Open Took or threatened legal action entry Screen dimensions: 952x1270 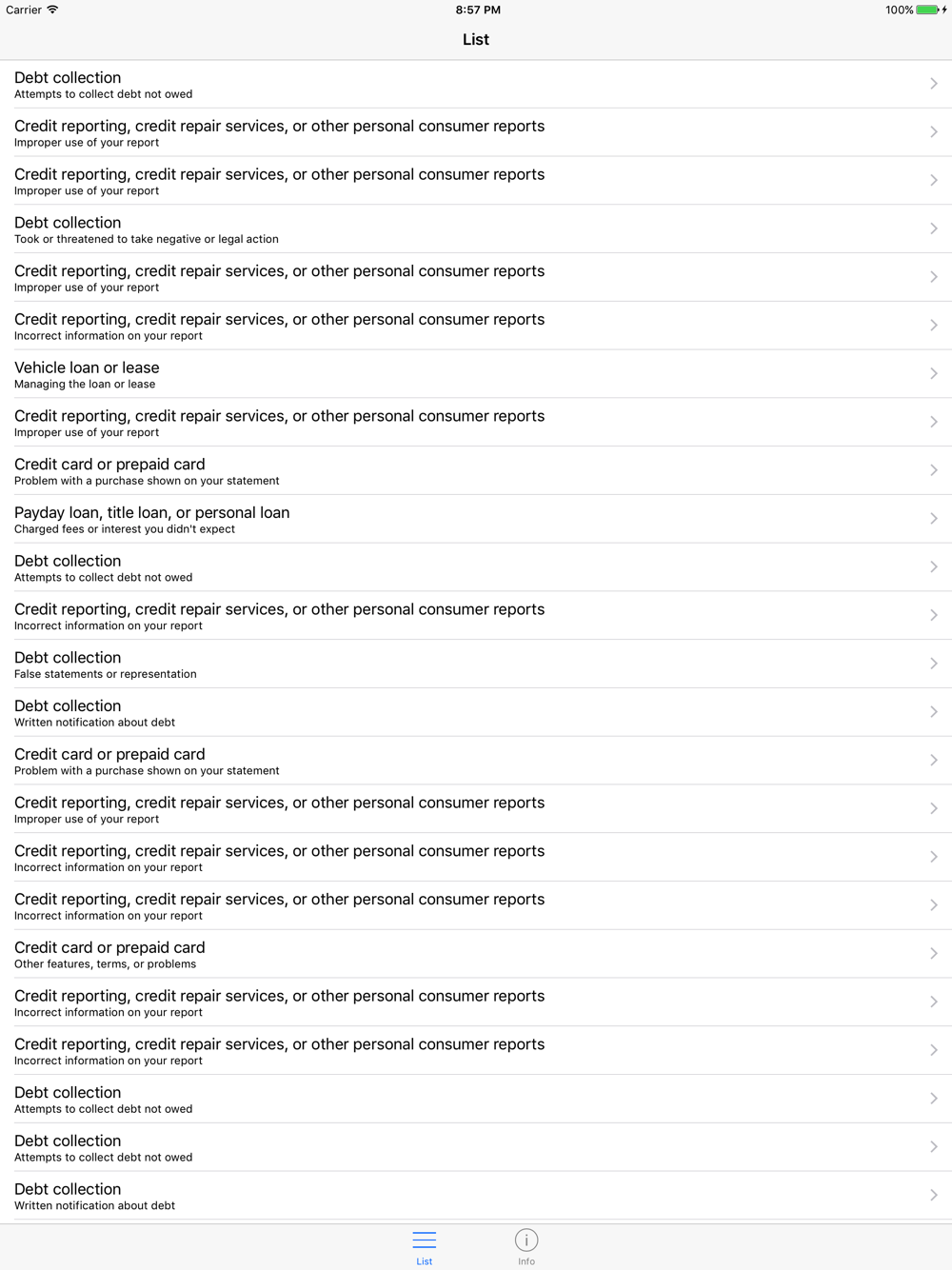pyautogui.click(x=476, y=228)
